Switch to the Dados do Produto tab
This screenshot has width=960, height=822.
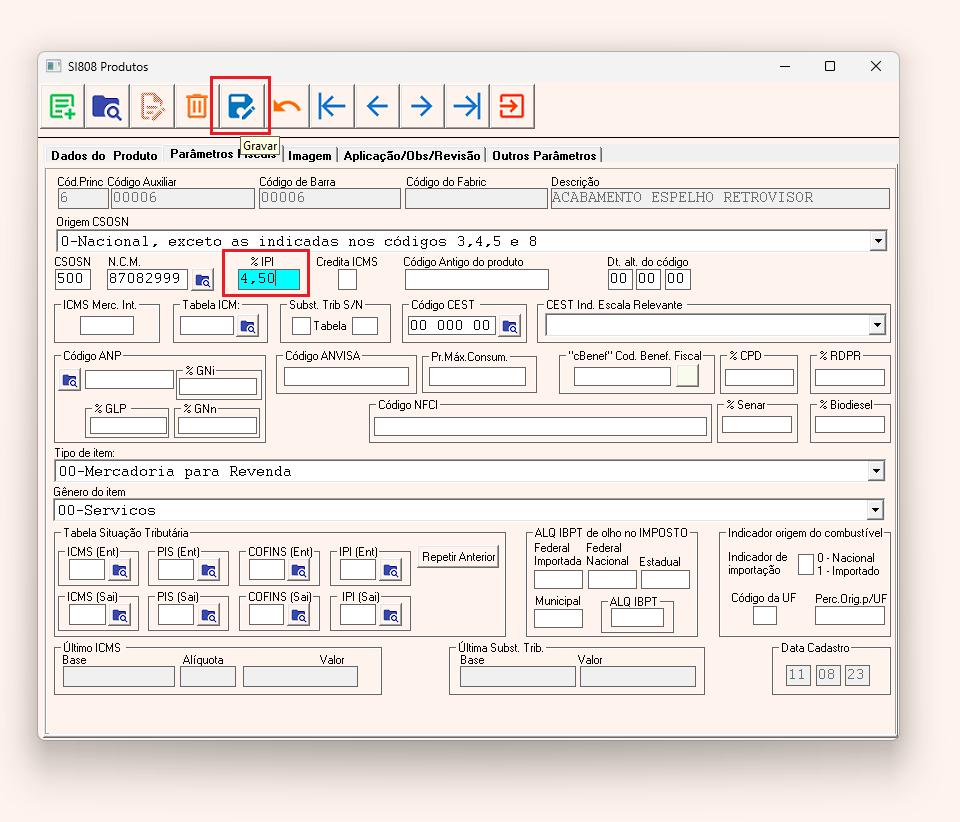point(104,155)
